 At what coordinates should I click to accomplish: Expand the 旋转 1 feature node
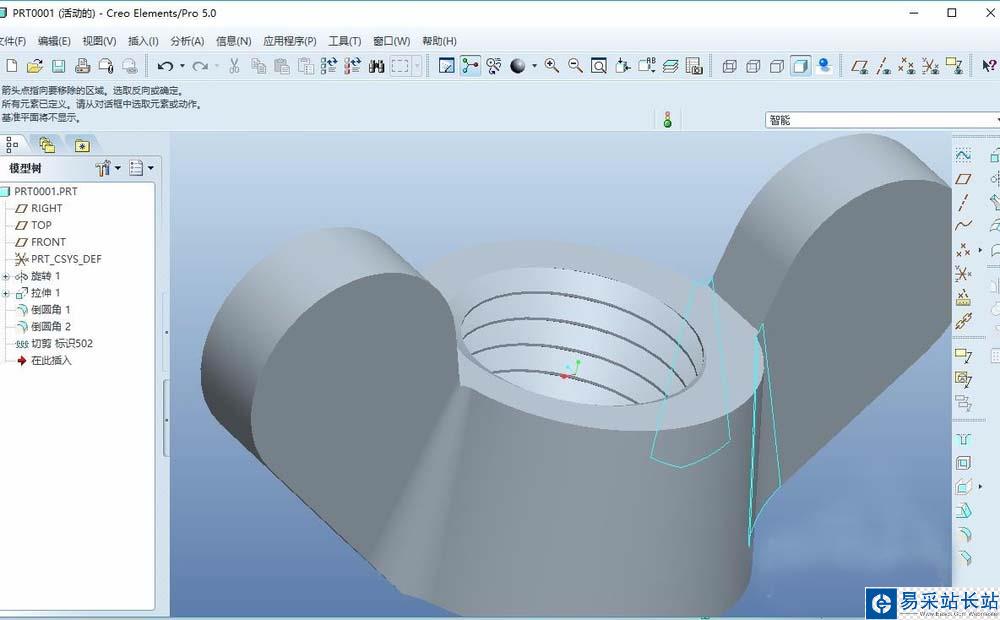pyautogui.click(x=6, y=276)
